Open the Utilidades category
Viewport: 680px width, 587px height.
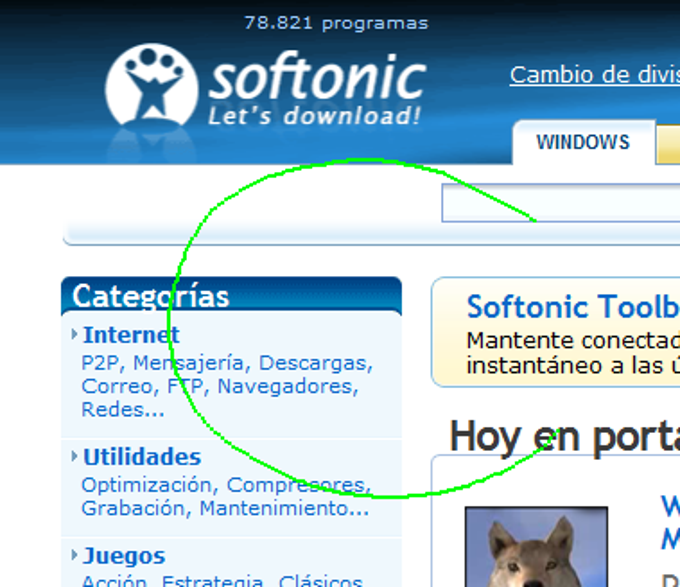pos(142,457)
